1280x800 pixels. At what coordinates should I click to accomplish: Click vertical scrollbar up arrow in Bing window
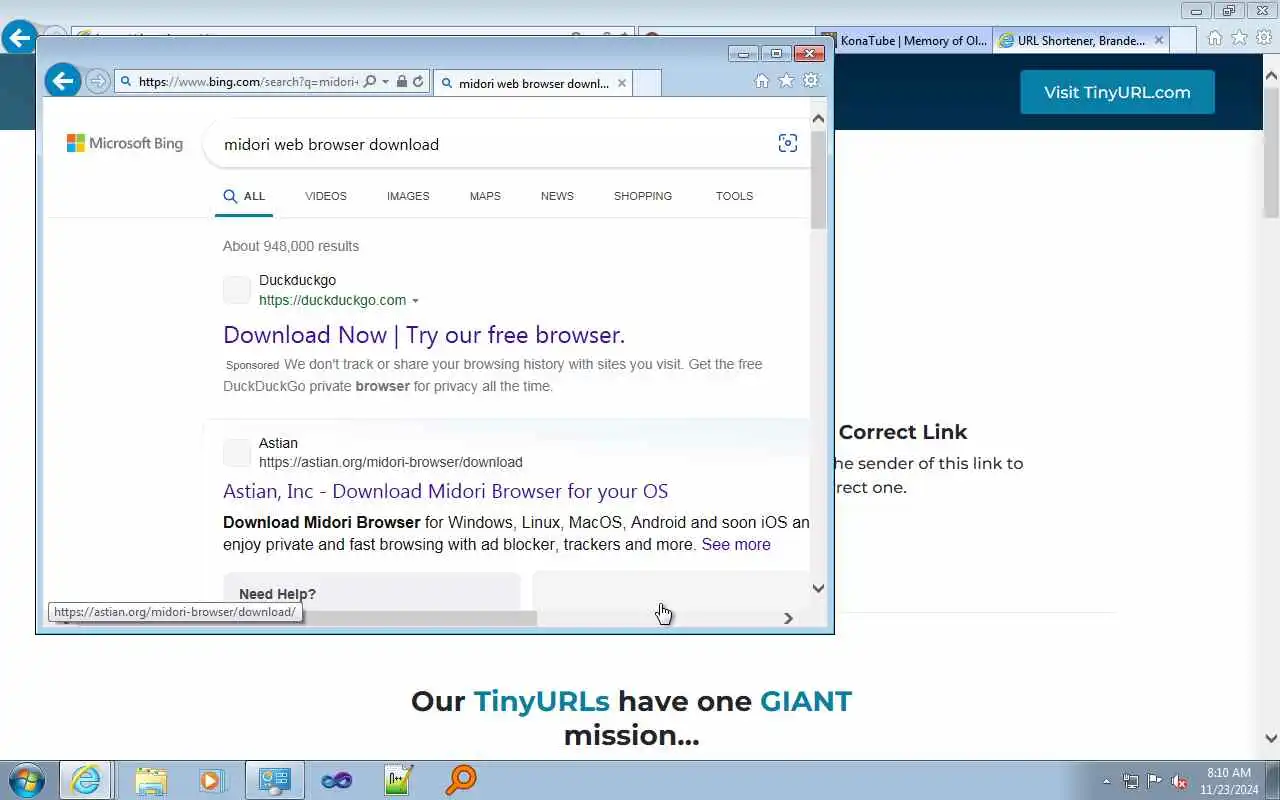click(x=818, y=119)
